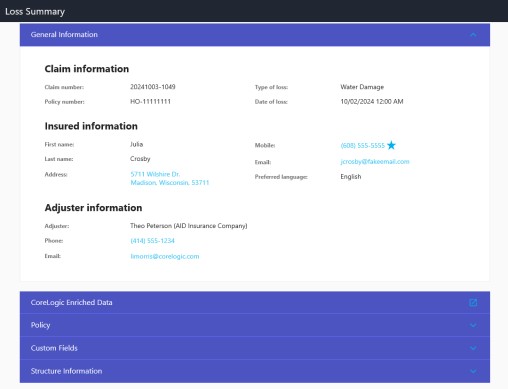Click the claim number 20241003-1049

coord(153,87)
